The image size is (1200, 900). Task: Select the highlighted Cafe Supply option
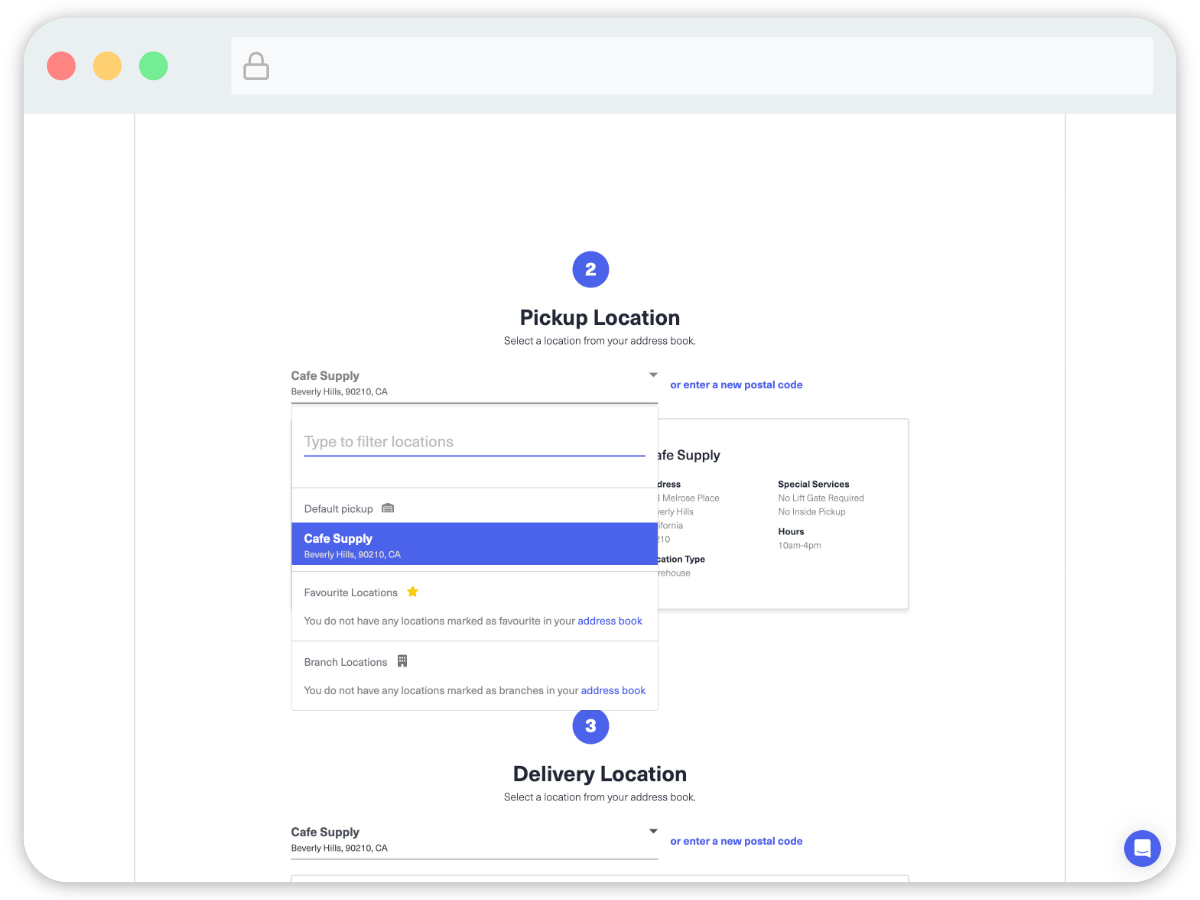pyautogui.click(x=474, y=545)
